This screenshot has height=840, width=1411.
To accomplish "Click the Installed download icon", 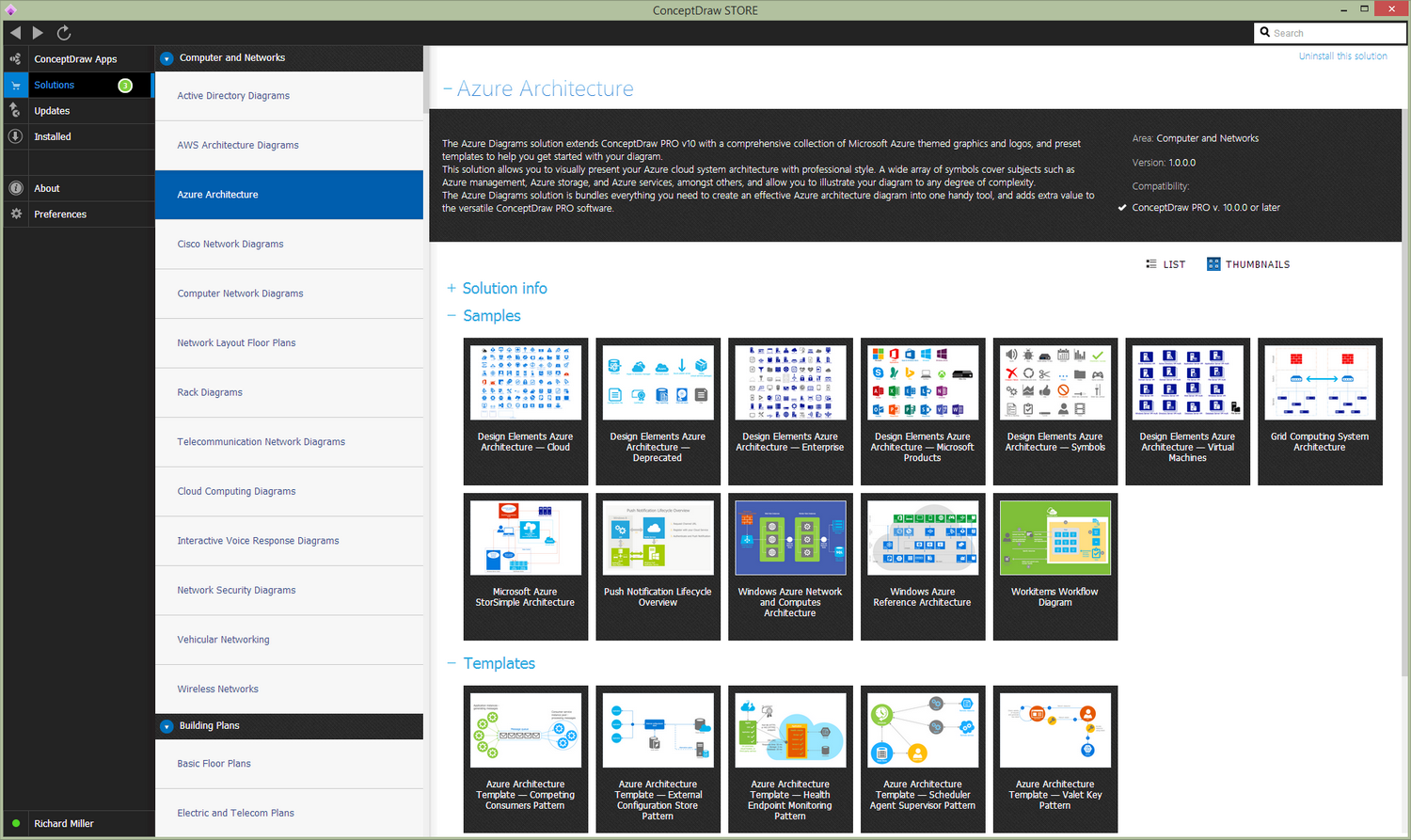I will (x=15, y=136).
